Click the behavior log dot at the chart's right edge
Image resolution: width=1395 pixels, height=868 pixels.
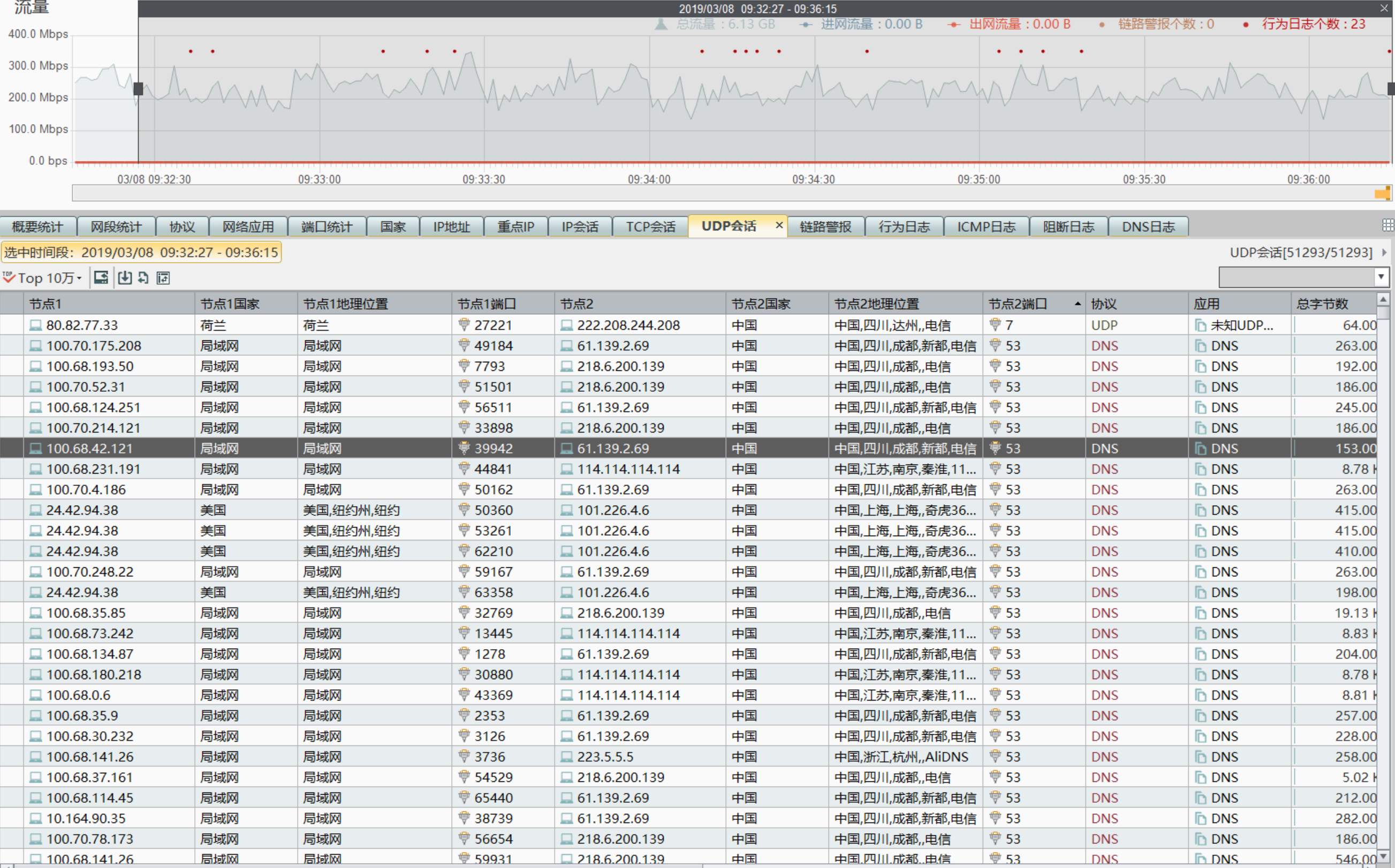1389,51
